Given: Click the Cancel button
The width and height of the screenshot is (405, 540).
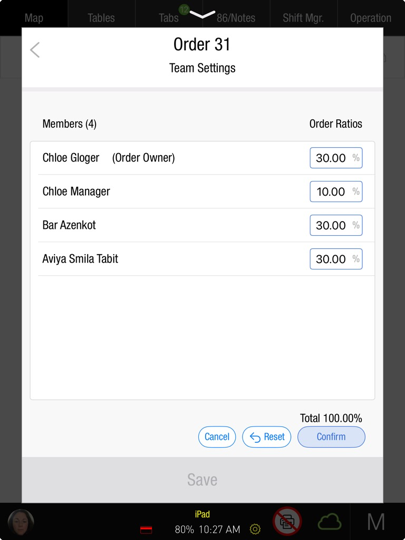Looking at the screenshot, I should pos(217,437).
